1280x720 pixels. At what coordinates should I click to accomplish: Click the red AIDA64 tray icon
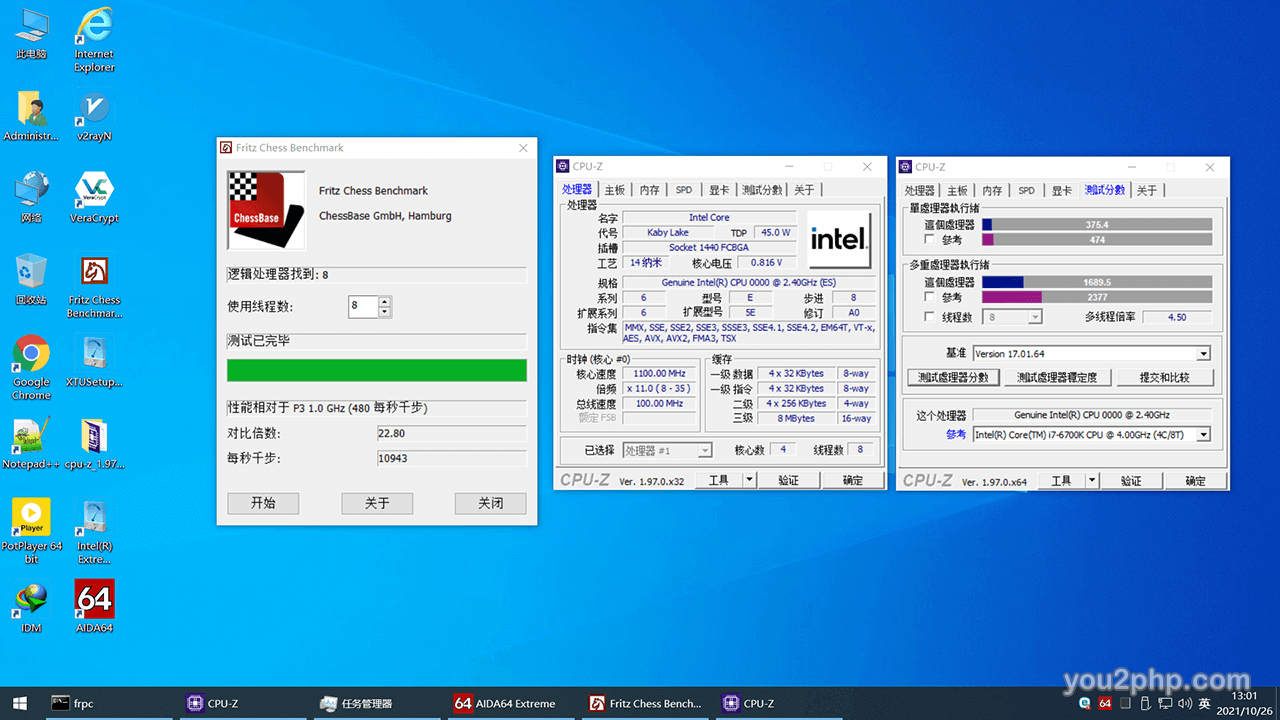tap(1105, 704)
